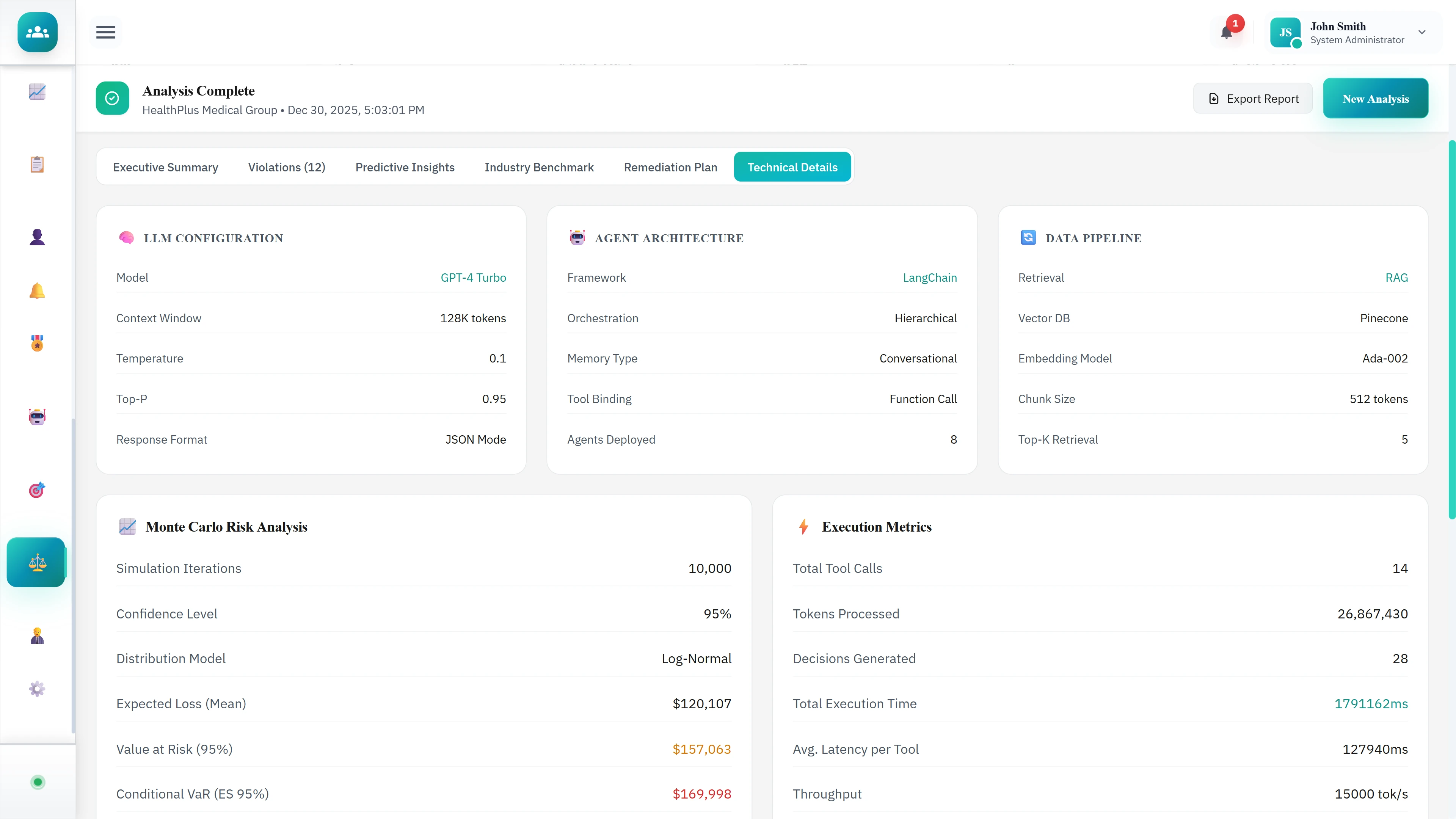Open the Industry Benchmark tab
This screenshot has height=819, width=1456.
[539, 167]
